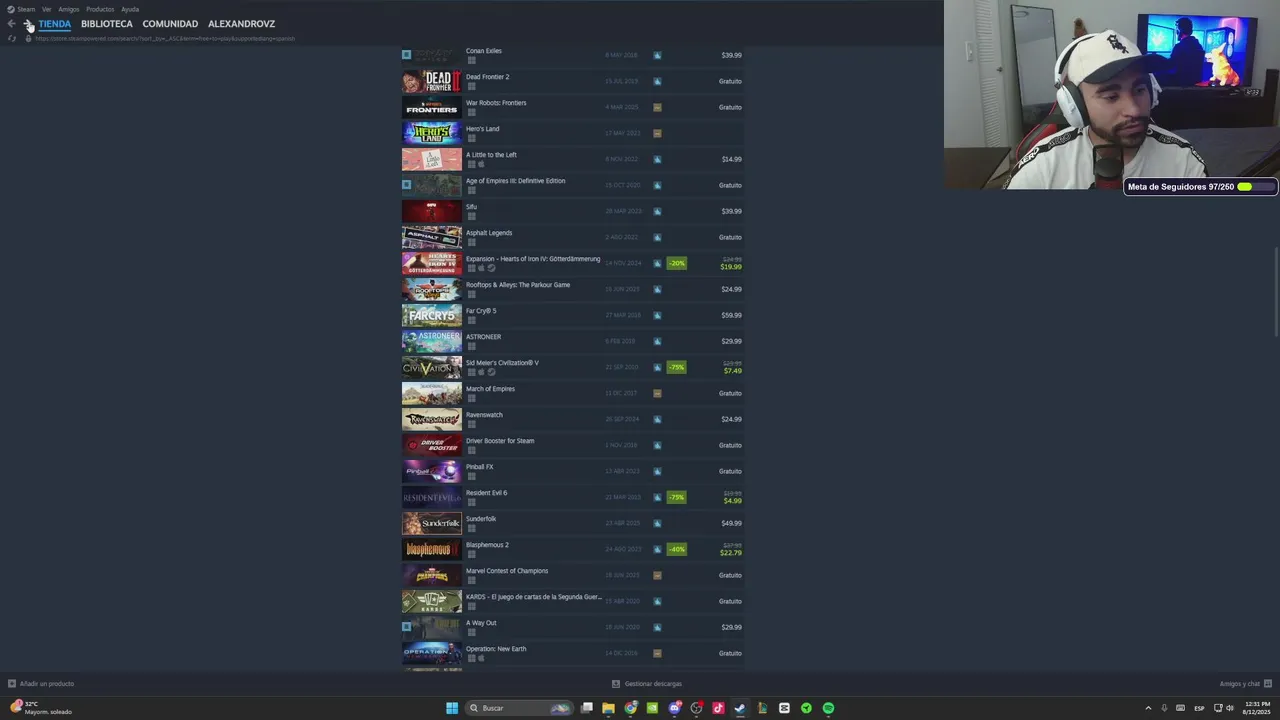Click the Steam icon in the taskbar
The width and height of the screenshot is (1280, 720).
pos(740,708)
